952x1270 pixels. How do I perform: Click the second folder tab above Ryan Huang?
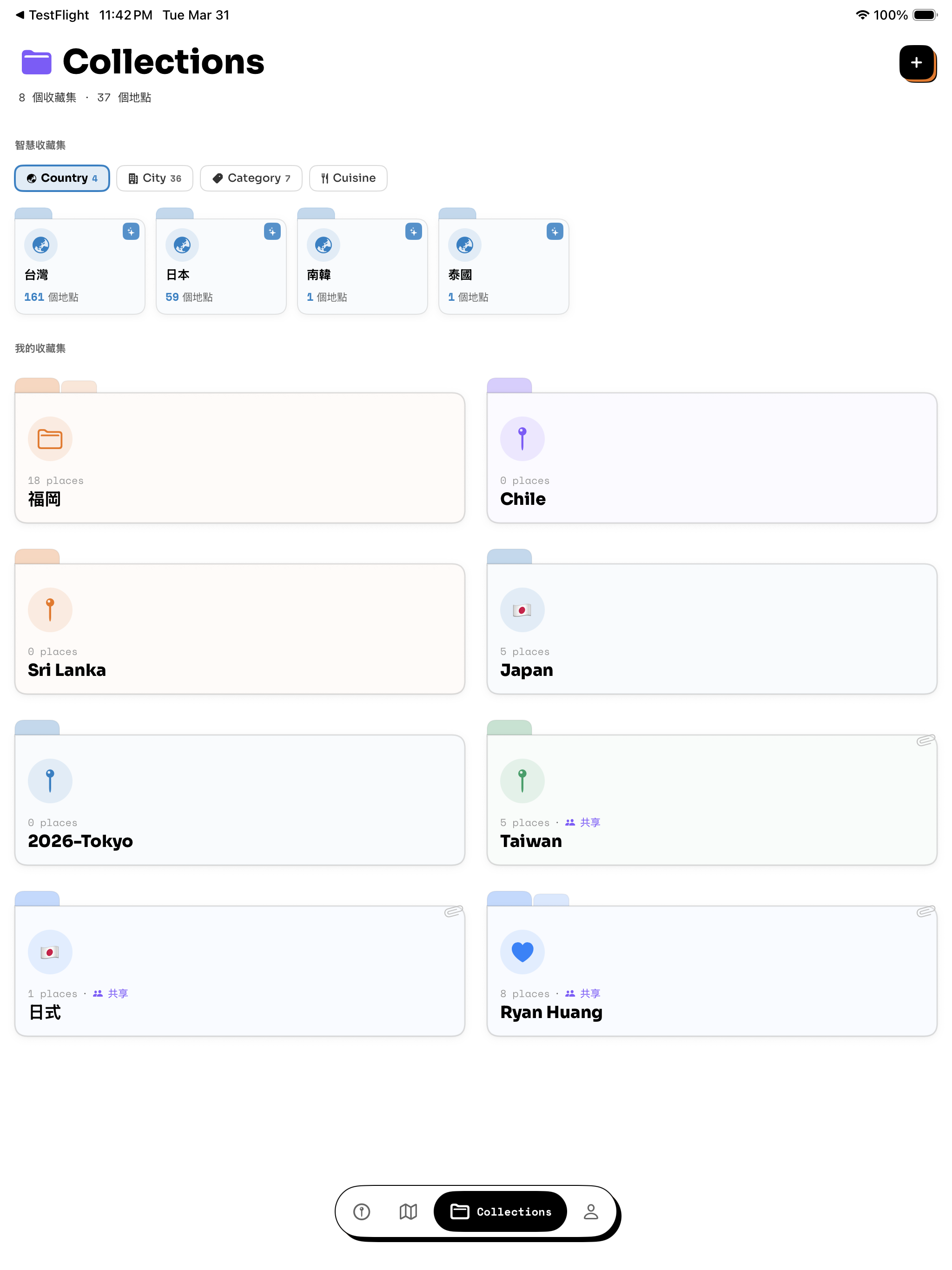pyautogui.click(x=551, y=900)
